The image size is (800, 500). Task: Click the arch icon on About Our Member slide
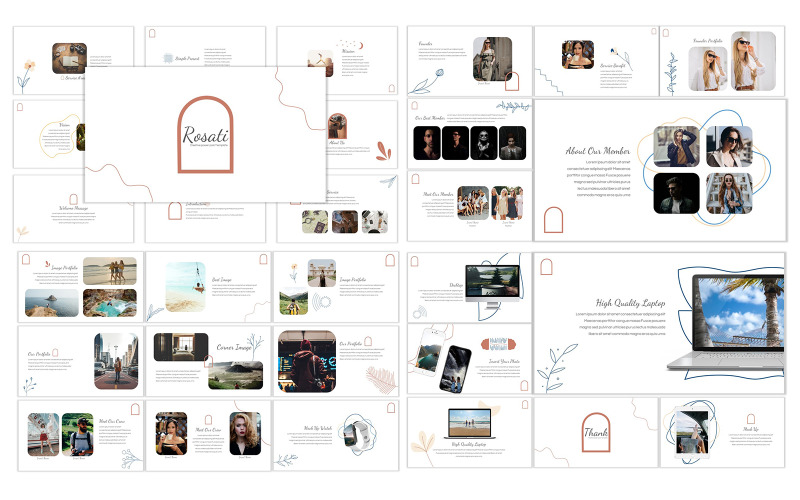coord(553,220)
